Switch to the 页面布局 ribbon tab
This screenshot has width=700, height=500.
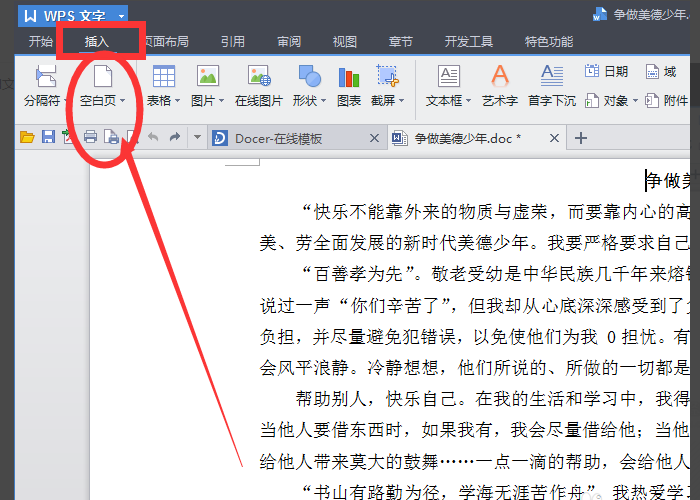pyautogui.click(x=166, y=42)
